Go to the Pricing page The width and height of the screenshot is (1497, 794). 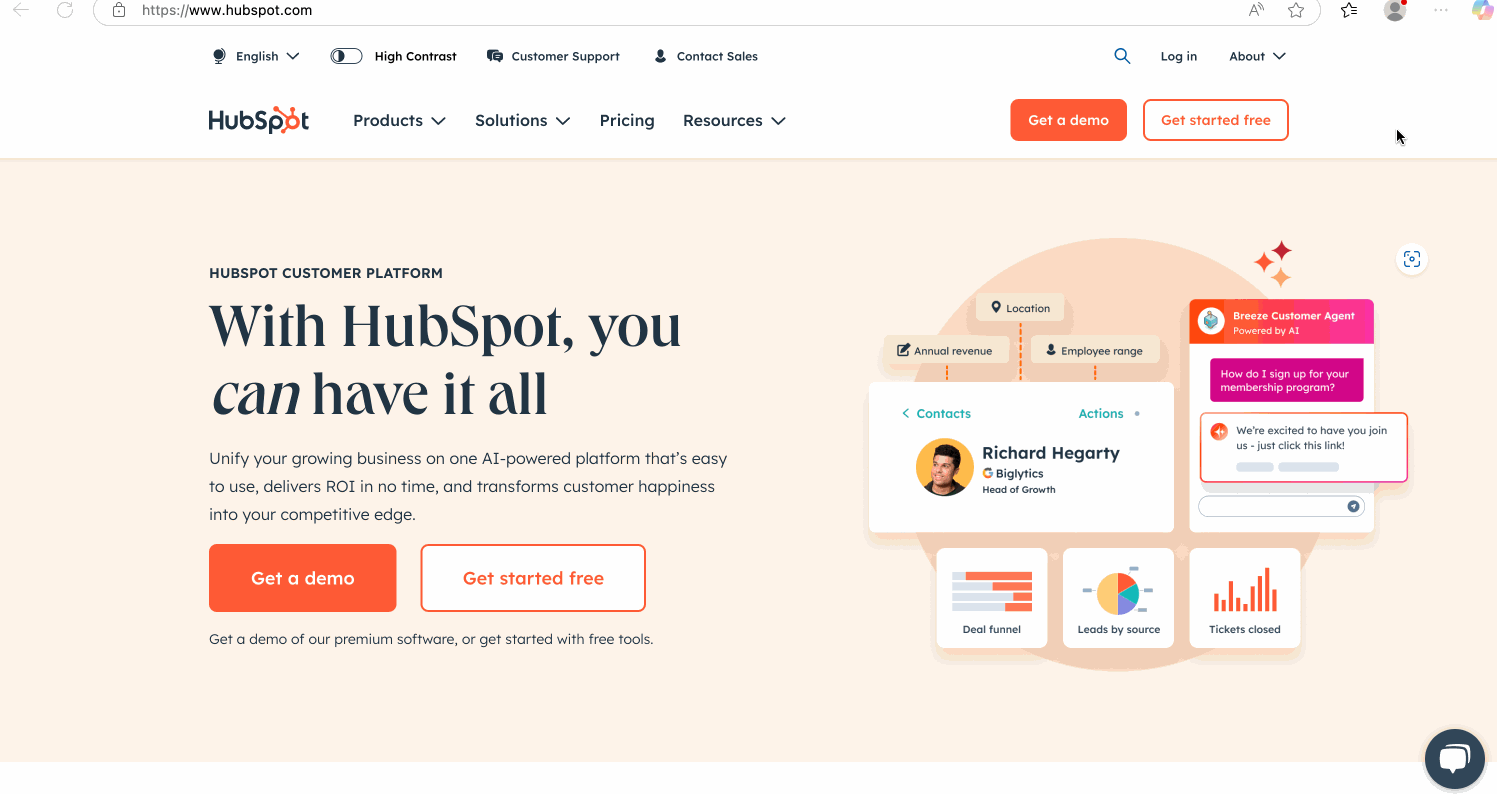[627, 120]
